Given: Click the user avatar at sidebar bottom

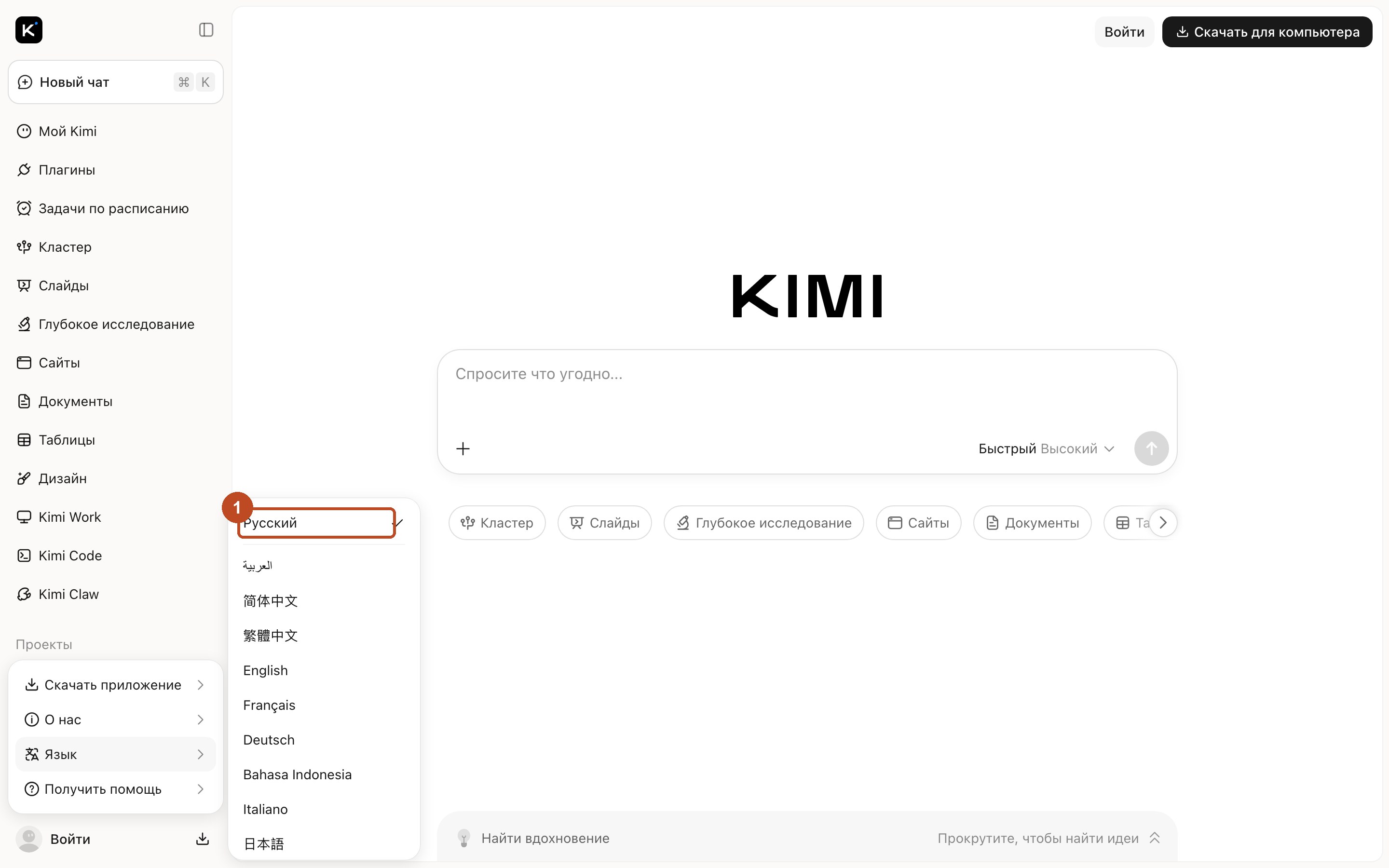Looking at the screenshot, I should 29,839.
